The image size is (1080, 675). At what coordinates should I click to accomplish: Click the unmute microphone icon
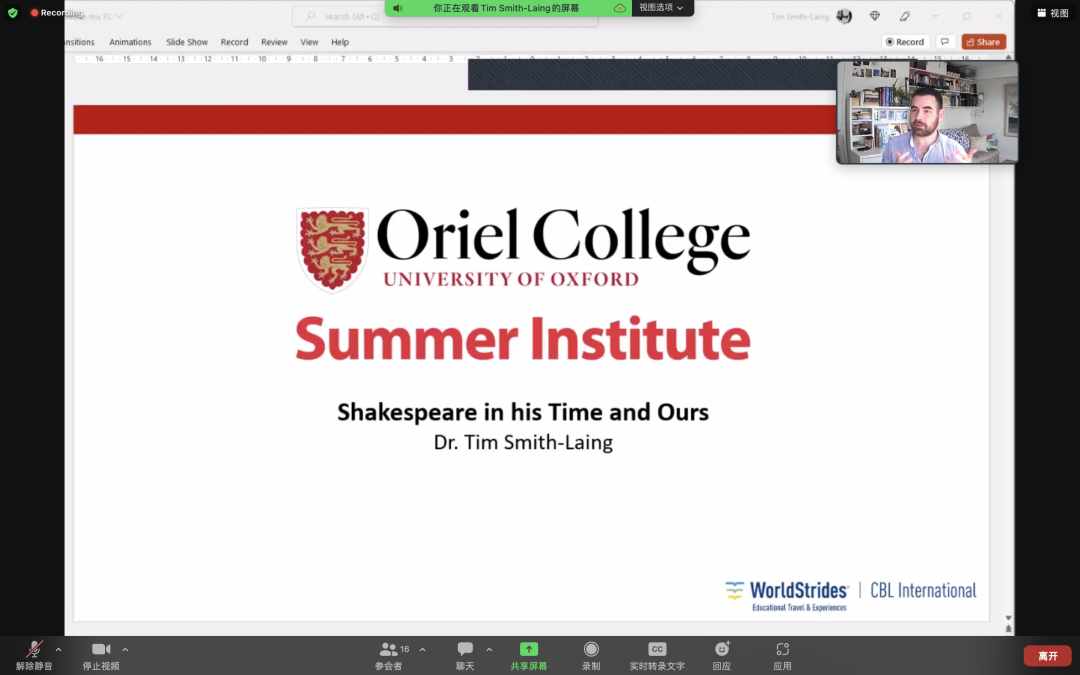pyautogui.click(x=34, y=650)
